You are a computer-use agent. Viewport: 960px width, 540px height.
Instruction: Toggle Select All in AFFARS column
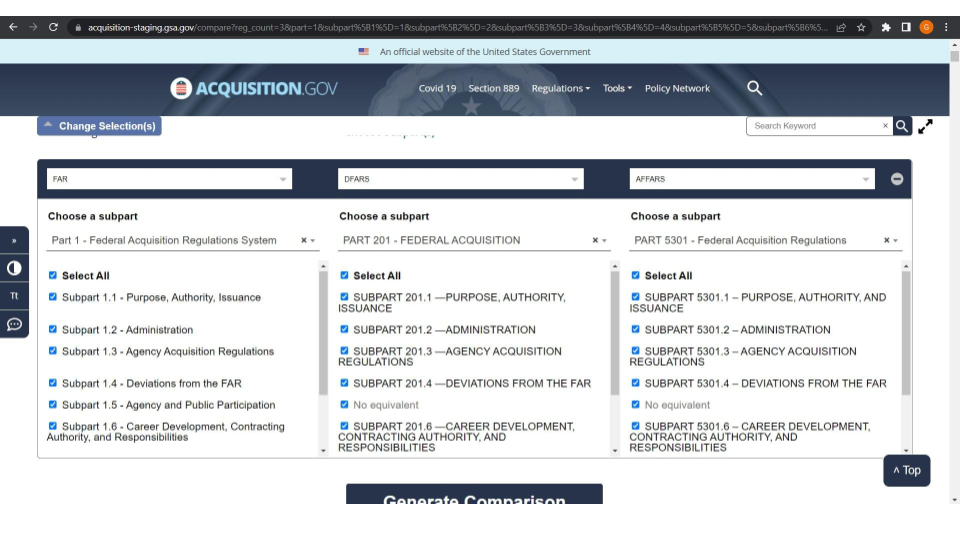(636, 276)
